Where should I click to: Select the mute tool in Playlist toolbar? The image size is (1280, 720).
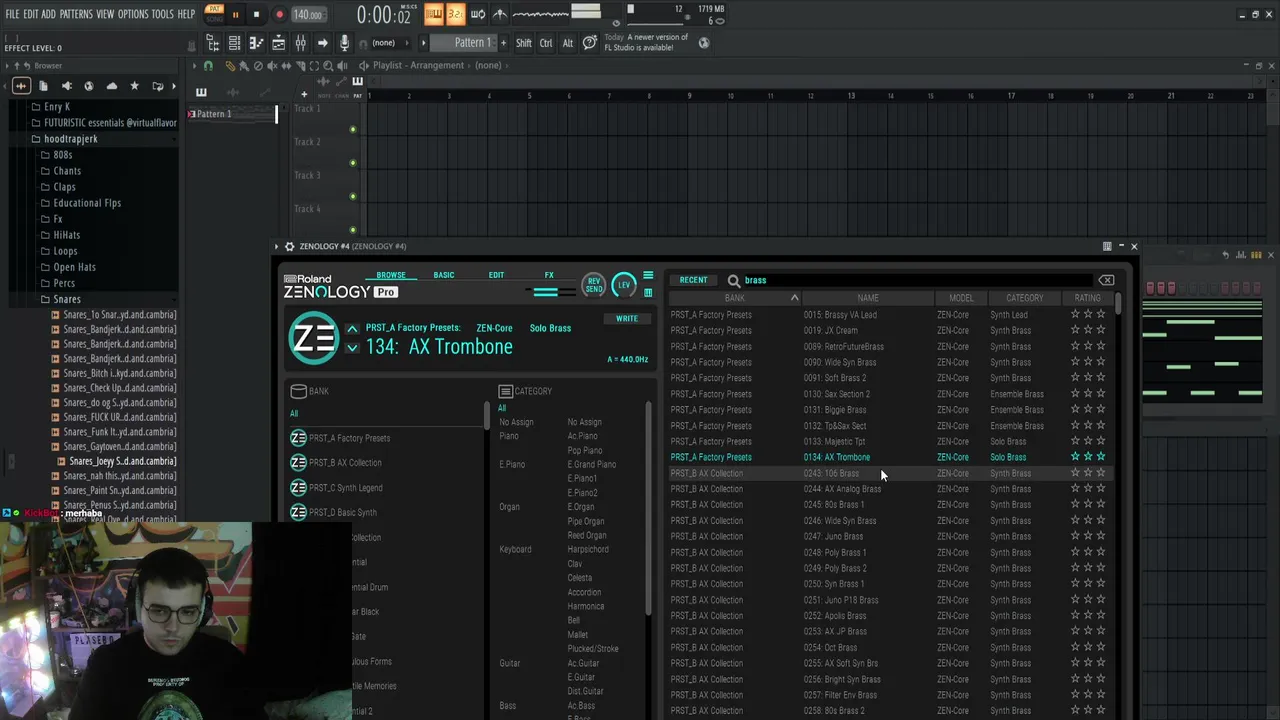coord(272,66)
